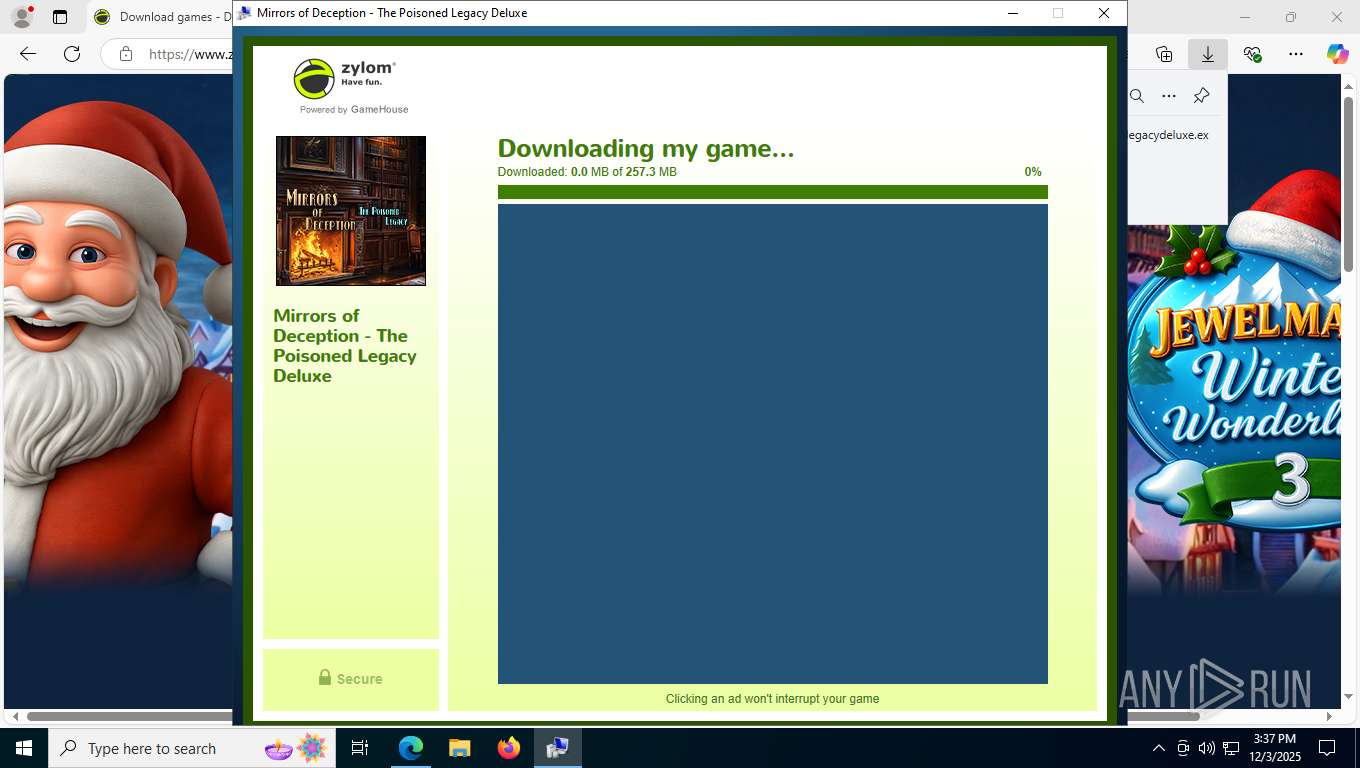
Task: Open Microsoft Edge from taskbar
Action: click(x=411, y=748)
